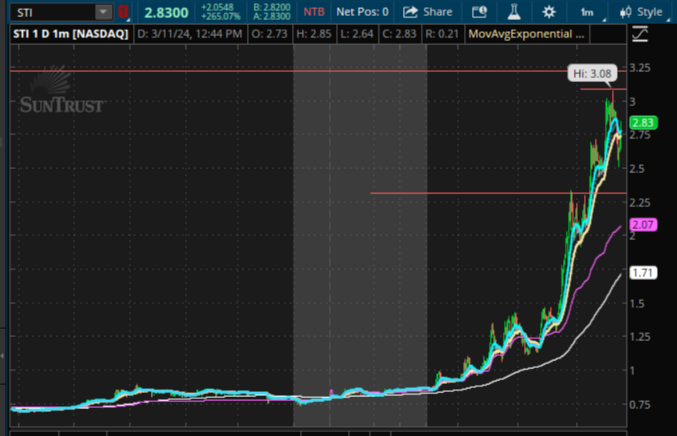This screenshot has width=677, height=436.
Task: Click the bid/ask B: 2.8200 quote
Action: tap(272, 7)
